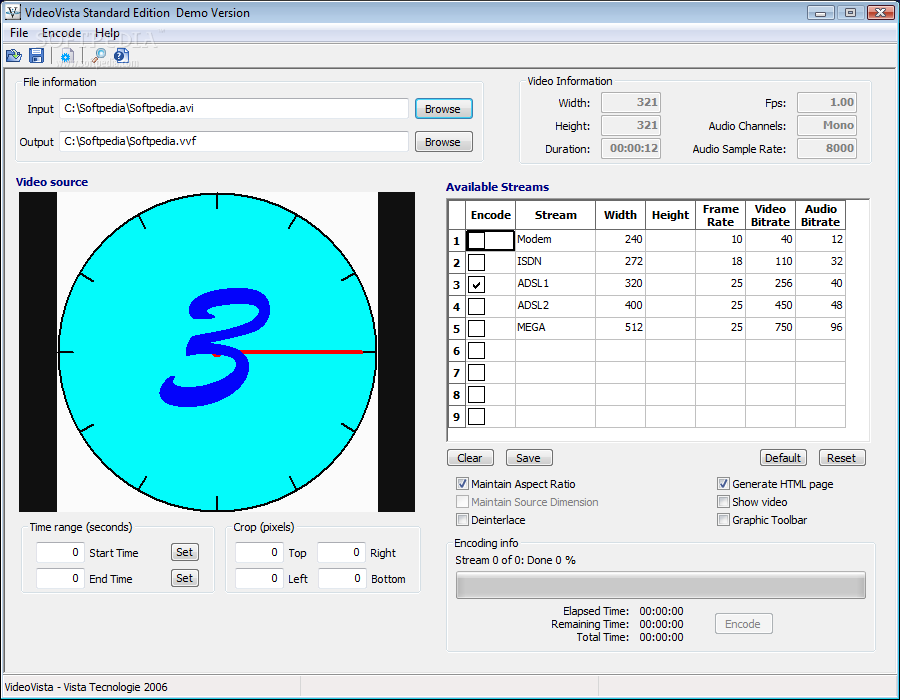Click the Output file path field
The width and height of the screenshot is (900, 700).
point(234,141)
